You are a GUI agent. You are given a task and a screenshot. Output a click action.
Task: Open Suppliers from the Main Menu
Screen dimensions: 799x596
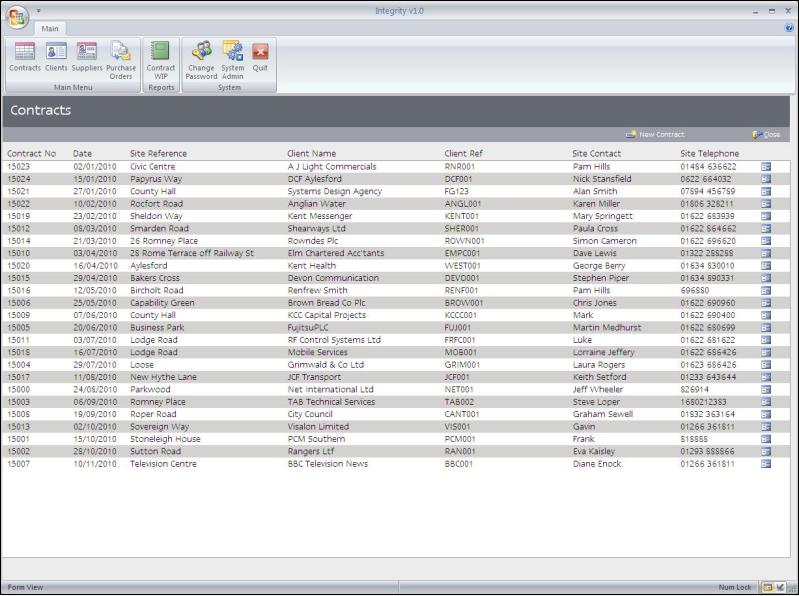pyautogui.click(x=87, y=56)
